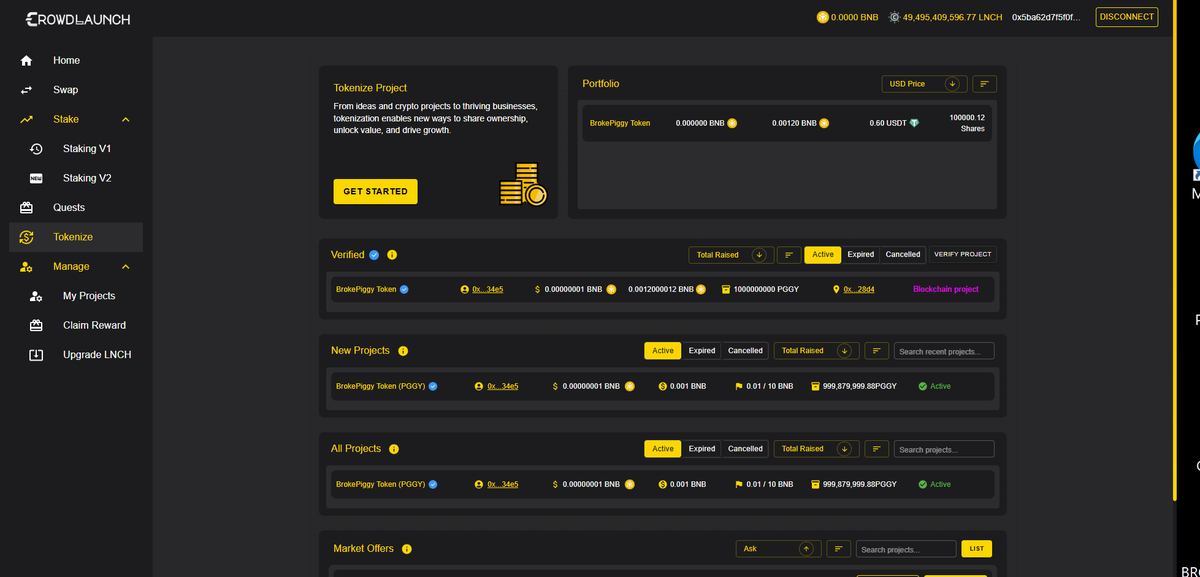
Task: Select Cancelled filter in Verified section
Action: 903,255
